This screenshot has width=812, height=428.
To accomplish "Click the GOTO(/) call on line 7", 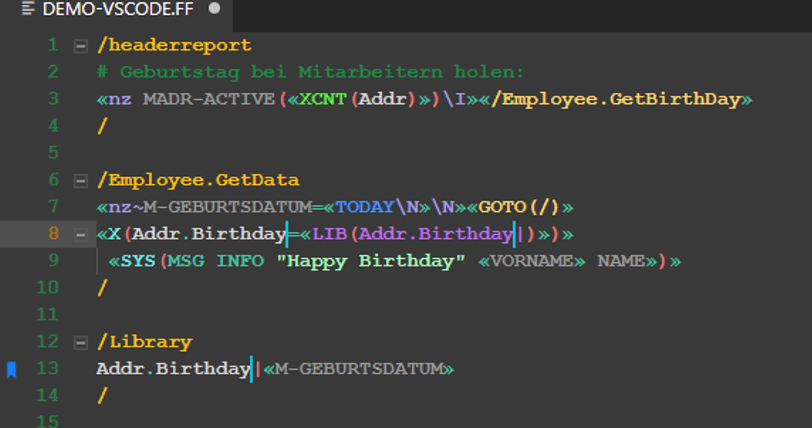I will [519, 207].
